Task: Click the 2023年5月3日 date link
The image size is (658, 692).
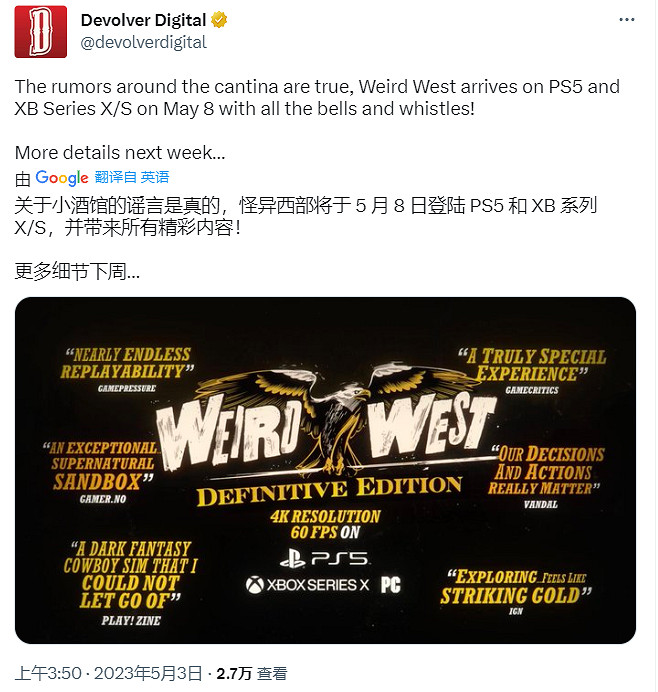Action: (x=148, y=673)
